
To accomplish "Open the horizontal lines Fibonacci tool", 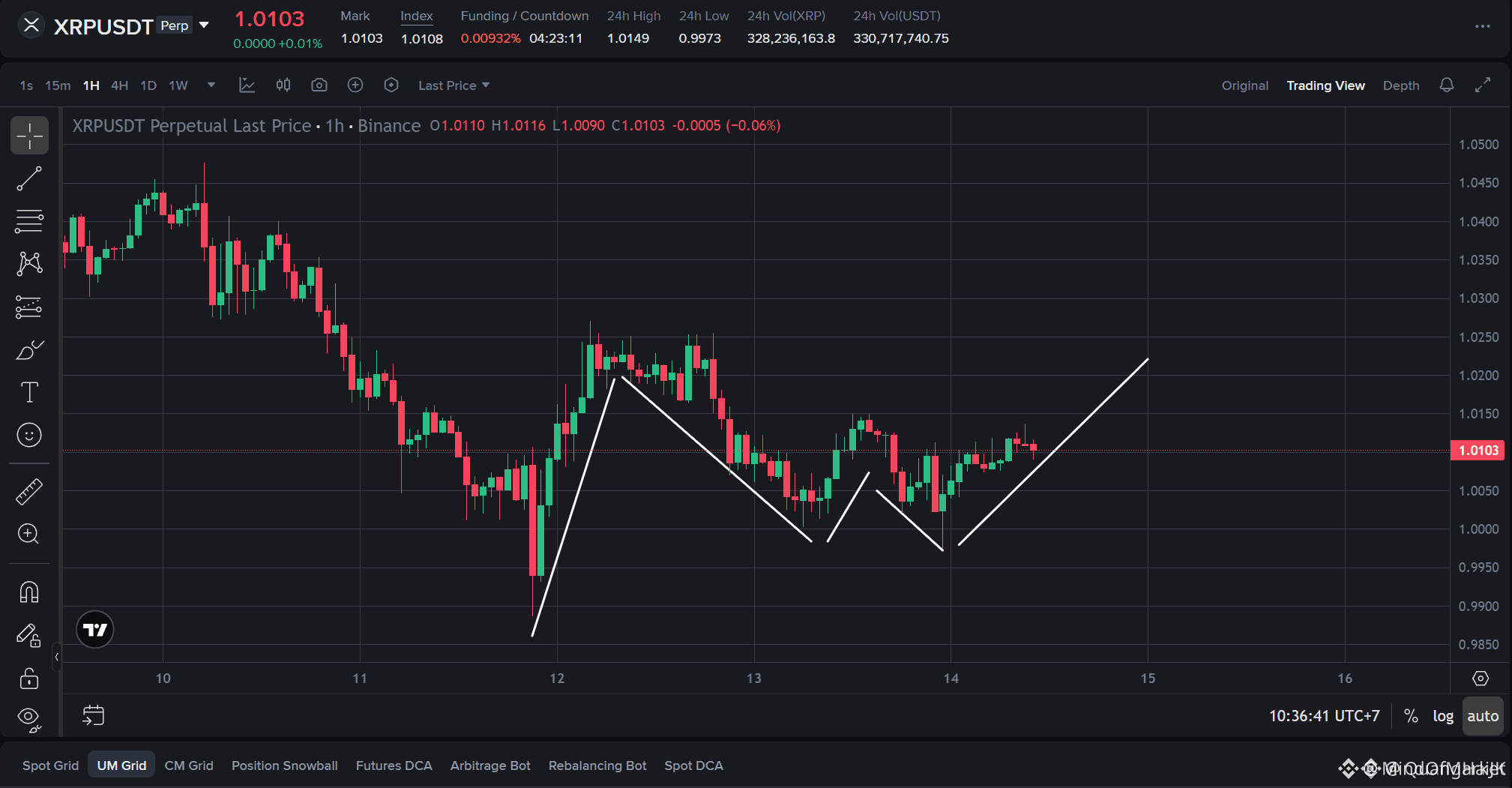I will 29,221.
